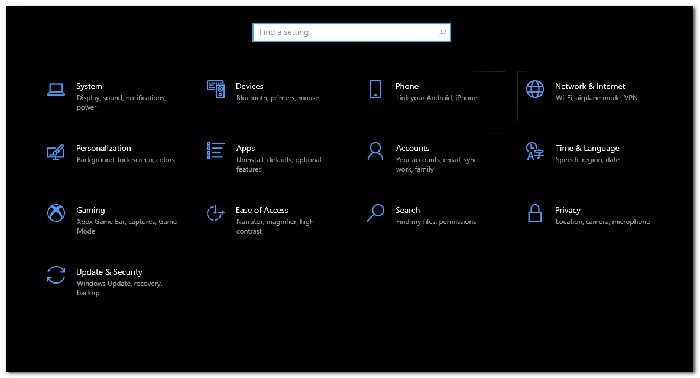Screen dimensions: 700x378
Task: Select the Search category heading
Action: (x=408, y=210)
